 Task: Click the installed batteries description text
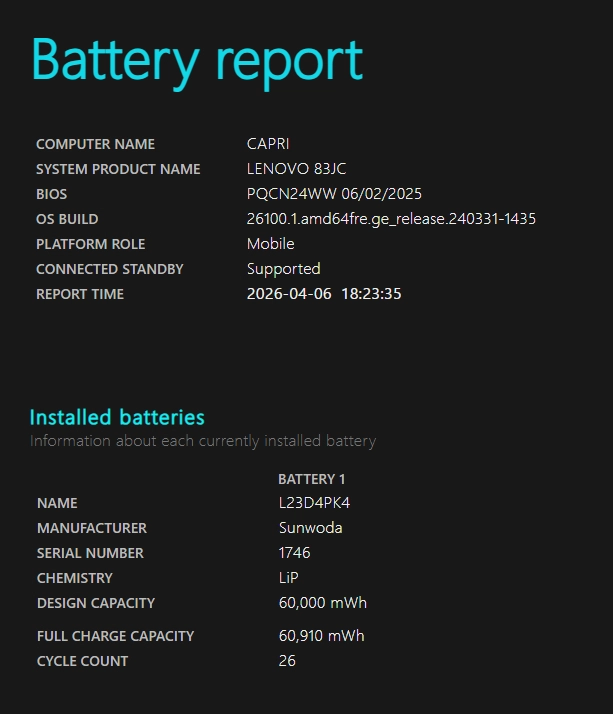[x=203, y=441]
